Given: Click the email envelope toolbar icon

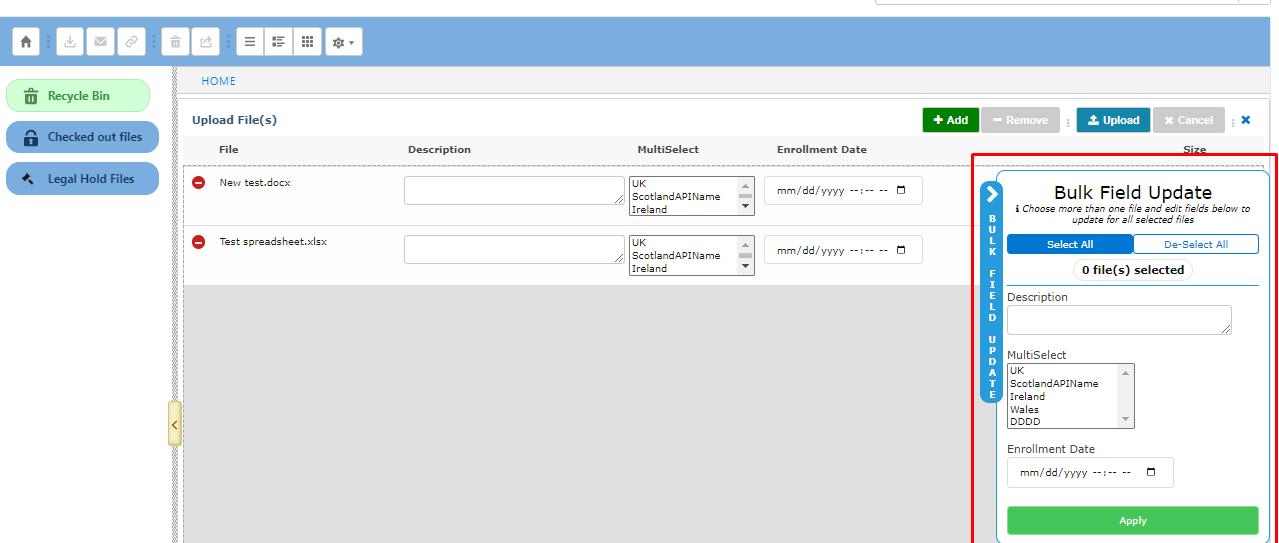Looking at the screenshot, I should tap(100, 42).
